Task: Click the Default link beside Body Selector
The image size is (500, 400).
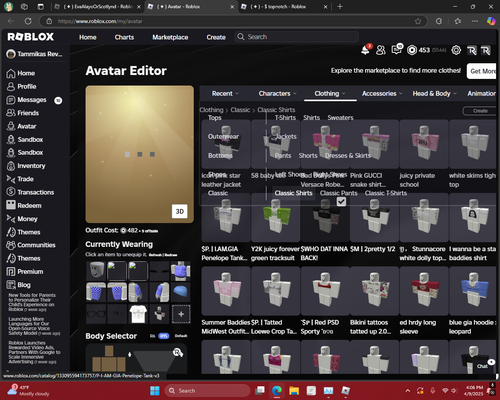Action: pyautogui.click(x=181, y=336)
